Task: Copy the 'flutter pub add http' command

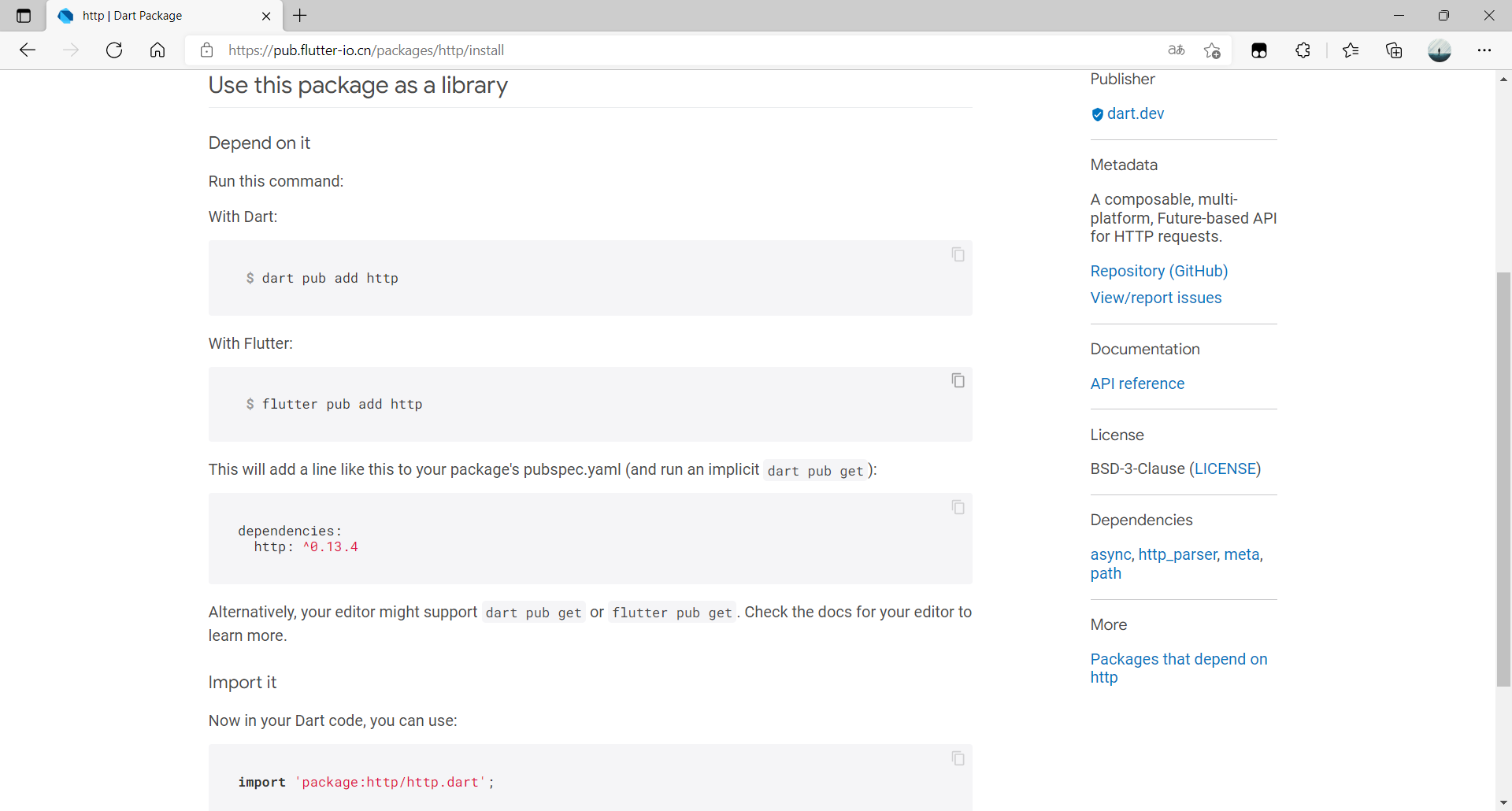Action: (x=958, y=380)
